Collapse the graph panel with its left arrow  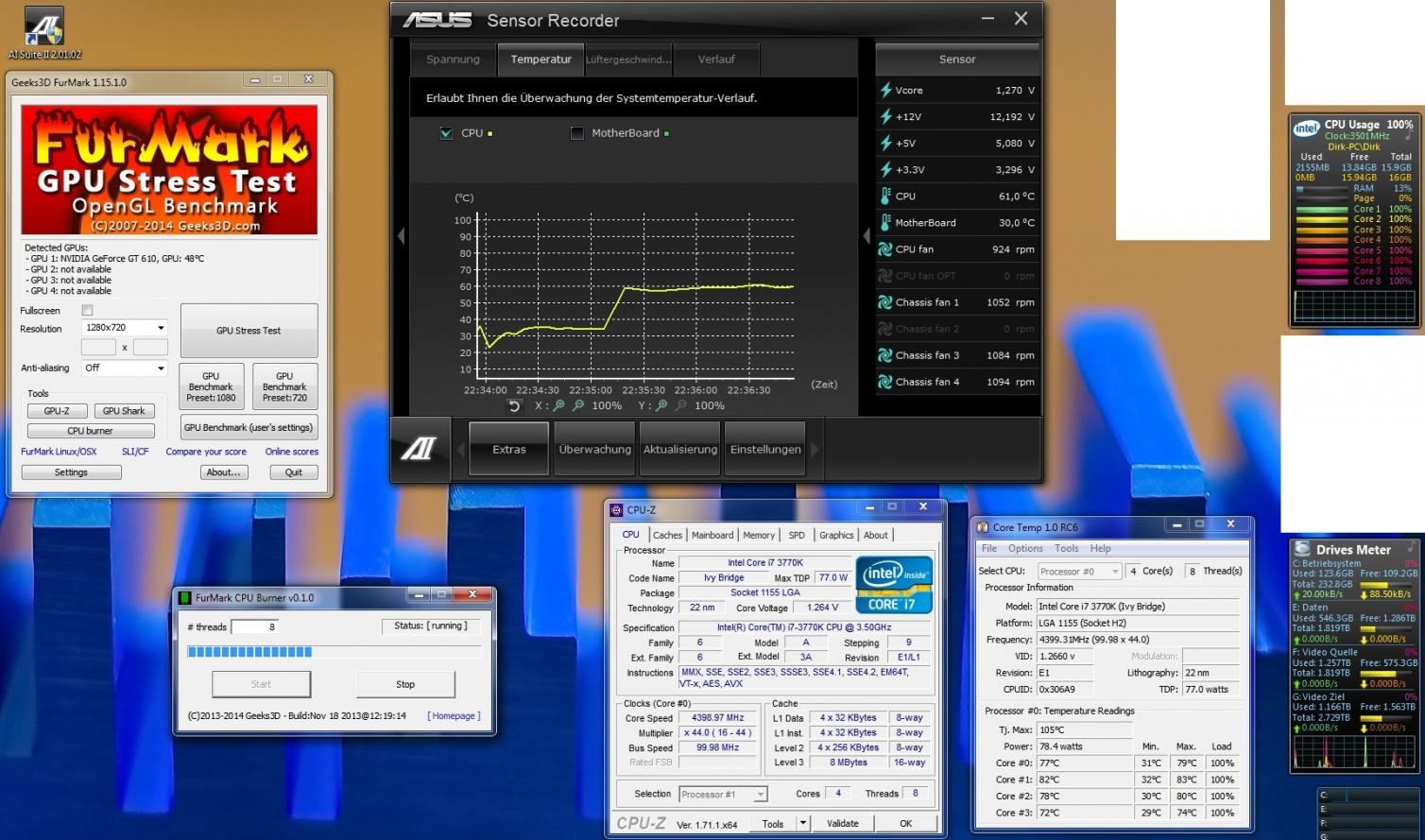[401, 236]
